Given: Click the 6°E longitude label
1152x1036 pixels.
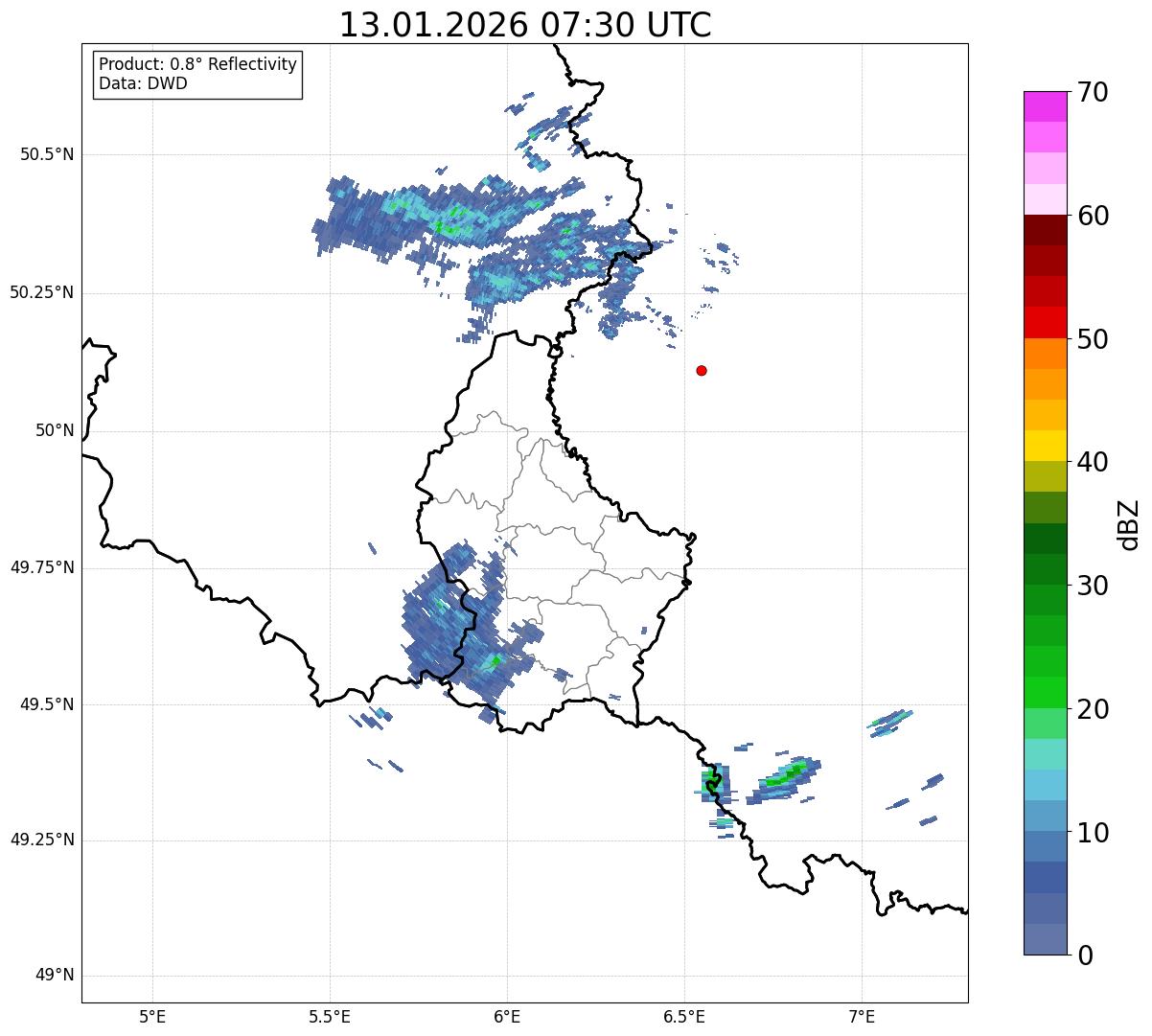Looking at the screenshot, I should point(507,1016).
